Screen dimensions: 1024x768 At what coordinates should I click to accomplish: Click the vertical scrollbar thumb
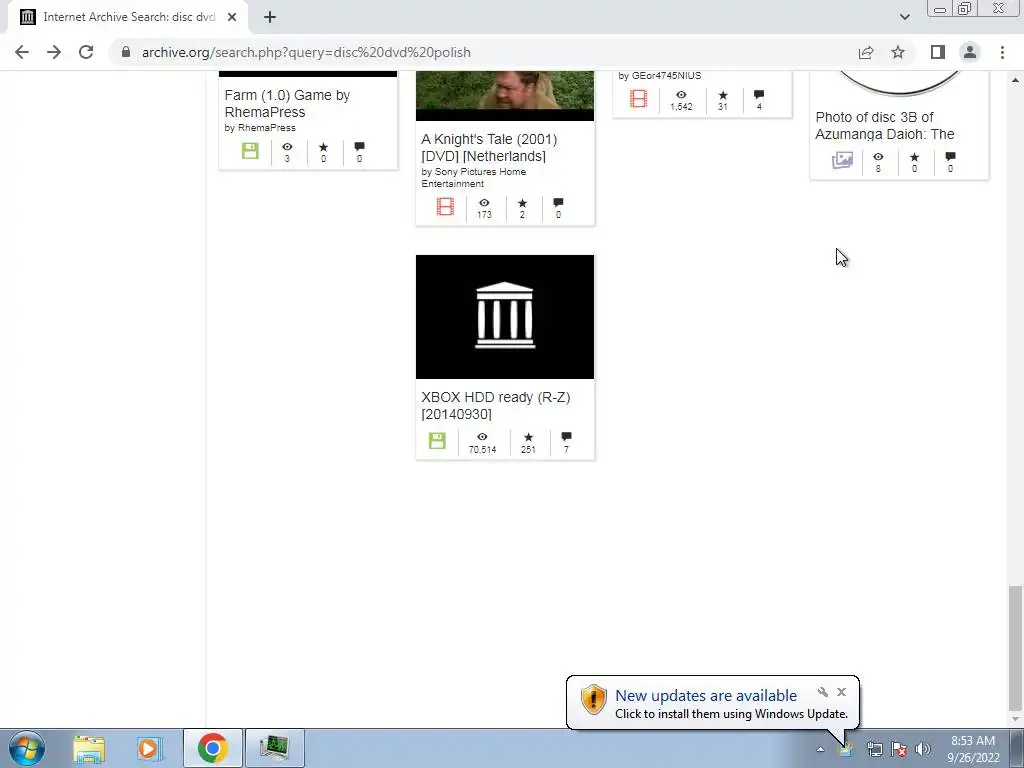pos(1015,648)
